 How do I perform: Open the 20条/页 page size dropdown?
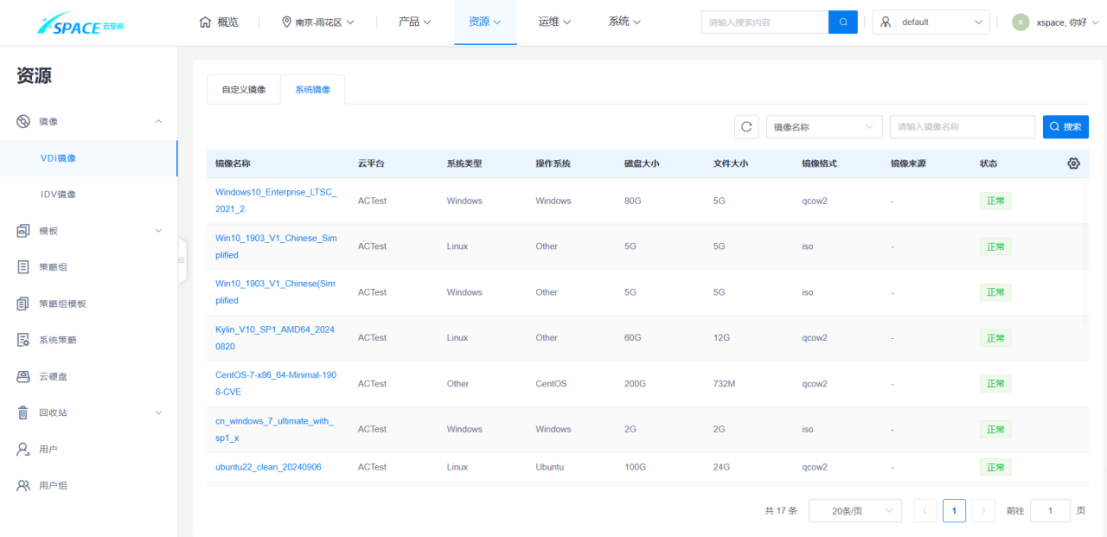pos(854,511)
